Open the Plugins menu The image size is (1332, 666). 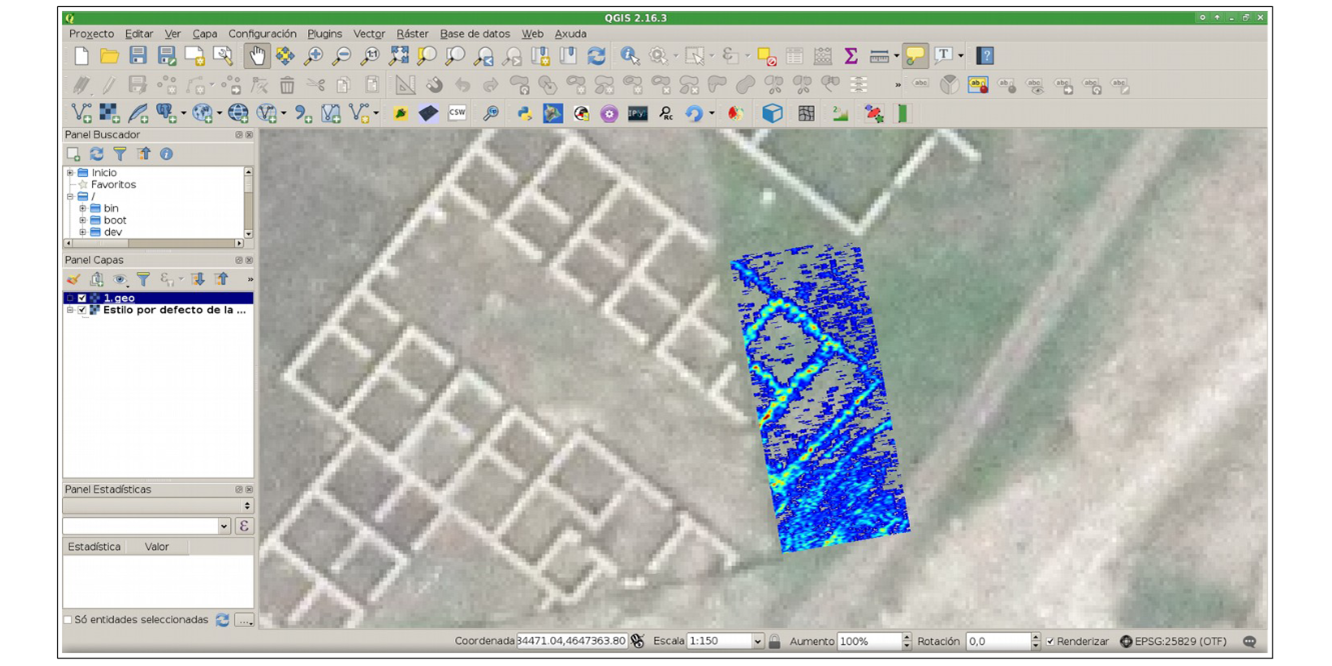click(324, 34)
